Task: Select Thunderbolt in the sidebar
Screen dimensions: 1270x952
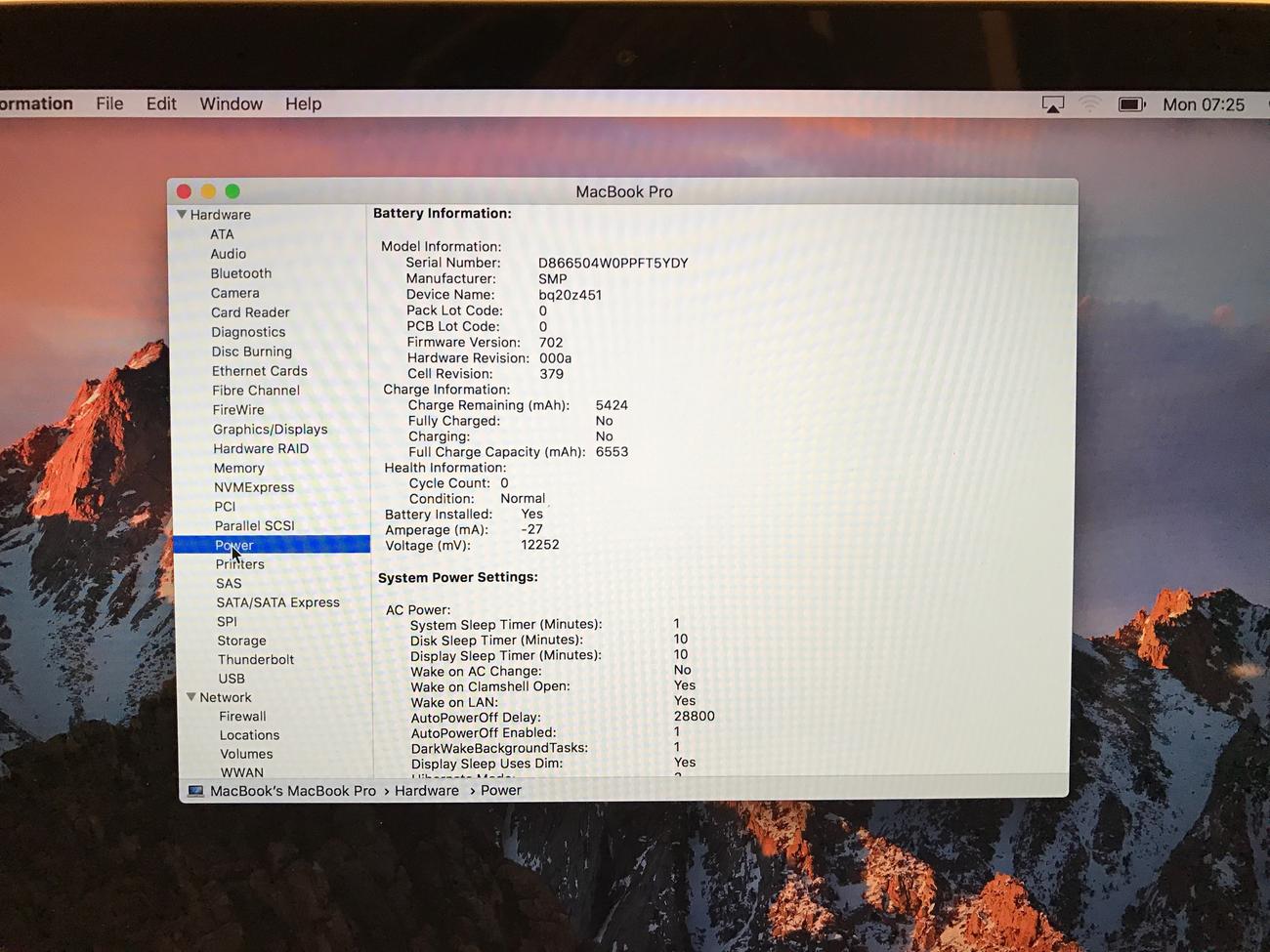Action: tap(256, 659)
